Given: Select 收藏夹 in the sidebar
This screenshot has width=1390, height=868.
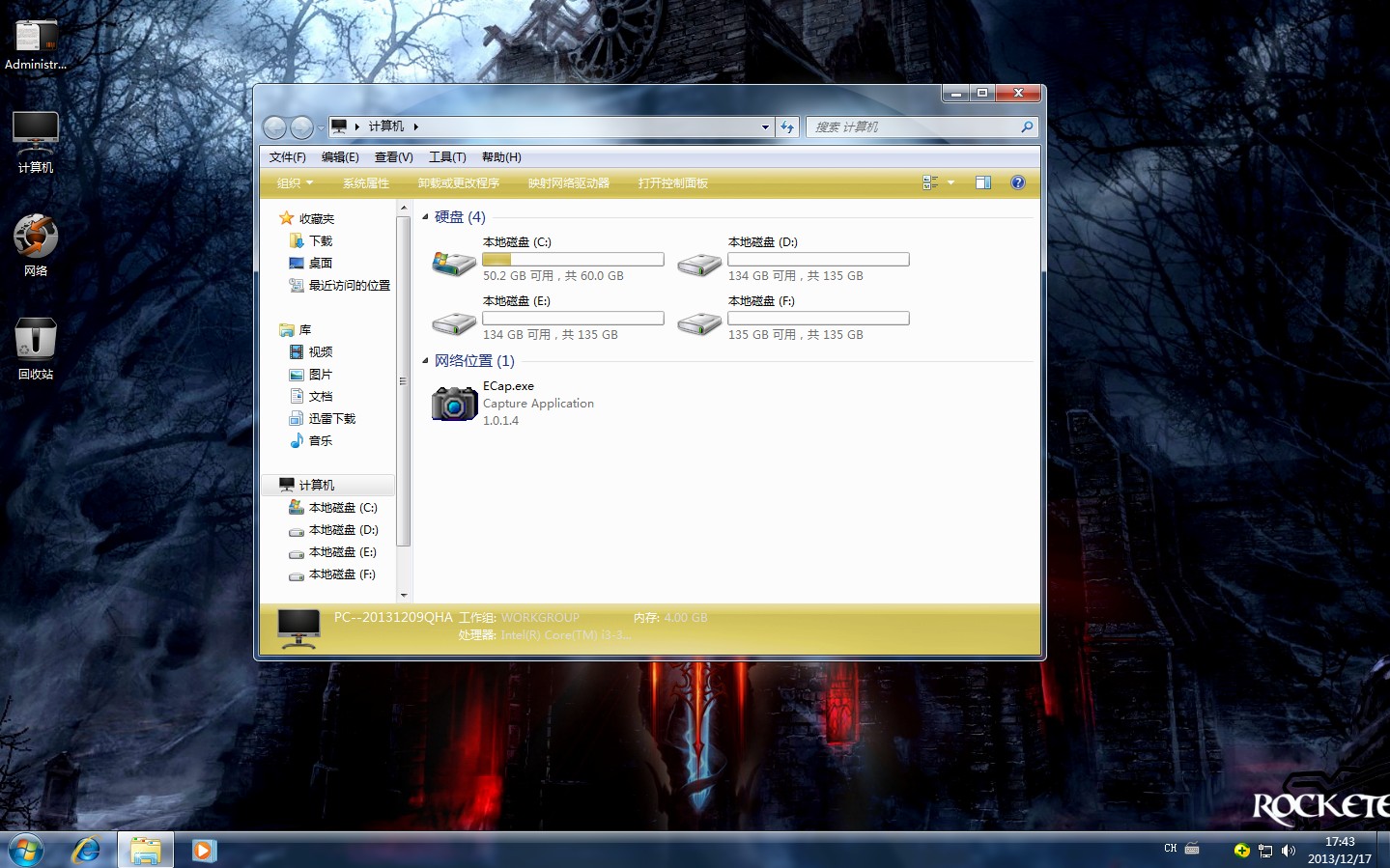Looking at the screenshot, I should tap(306, 218).
